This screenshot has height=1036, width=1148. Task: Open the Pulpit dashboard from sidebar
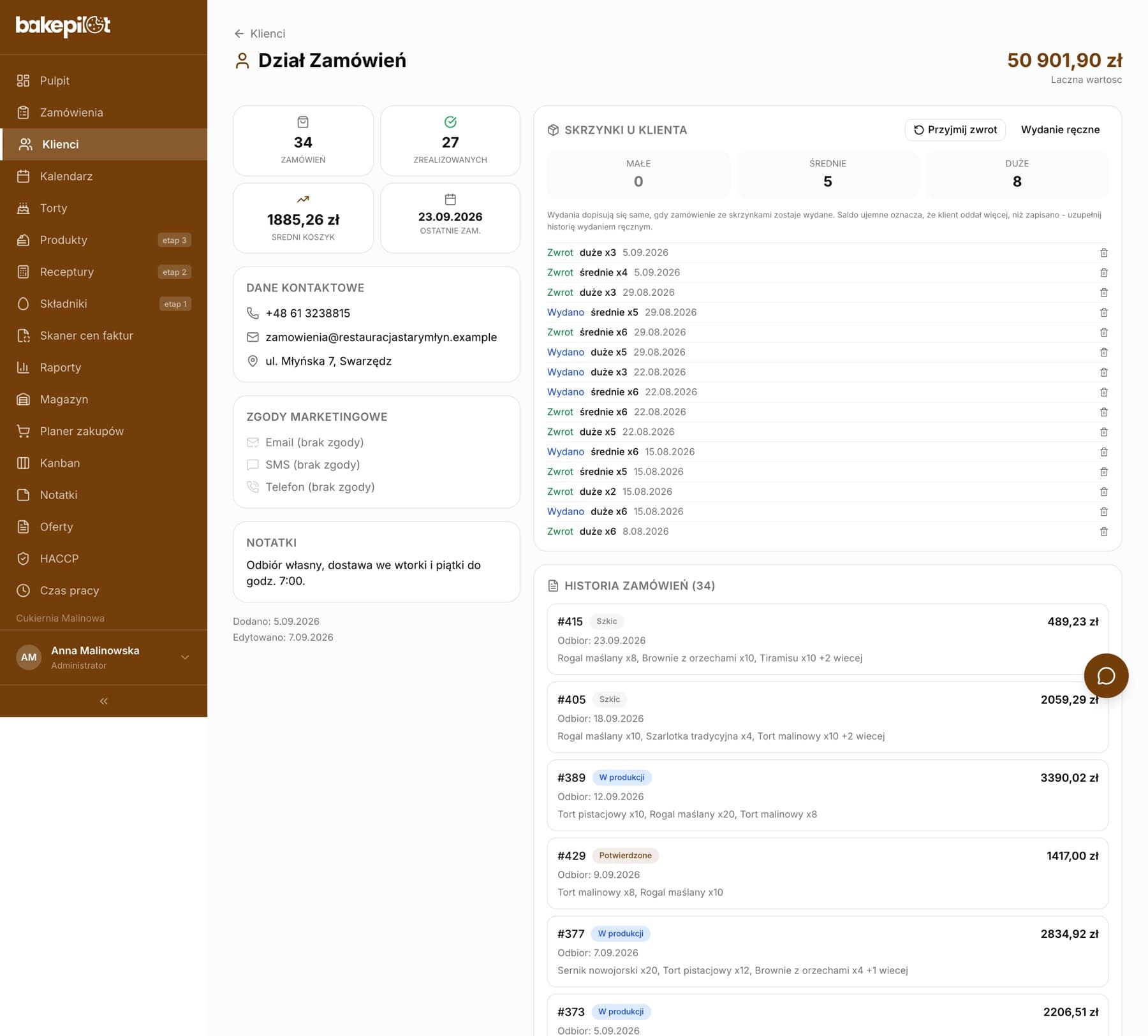click(x=103, y=80)
